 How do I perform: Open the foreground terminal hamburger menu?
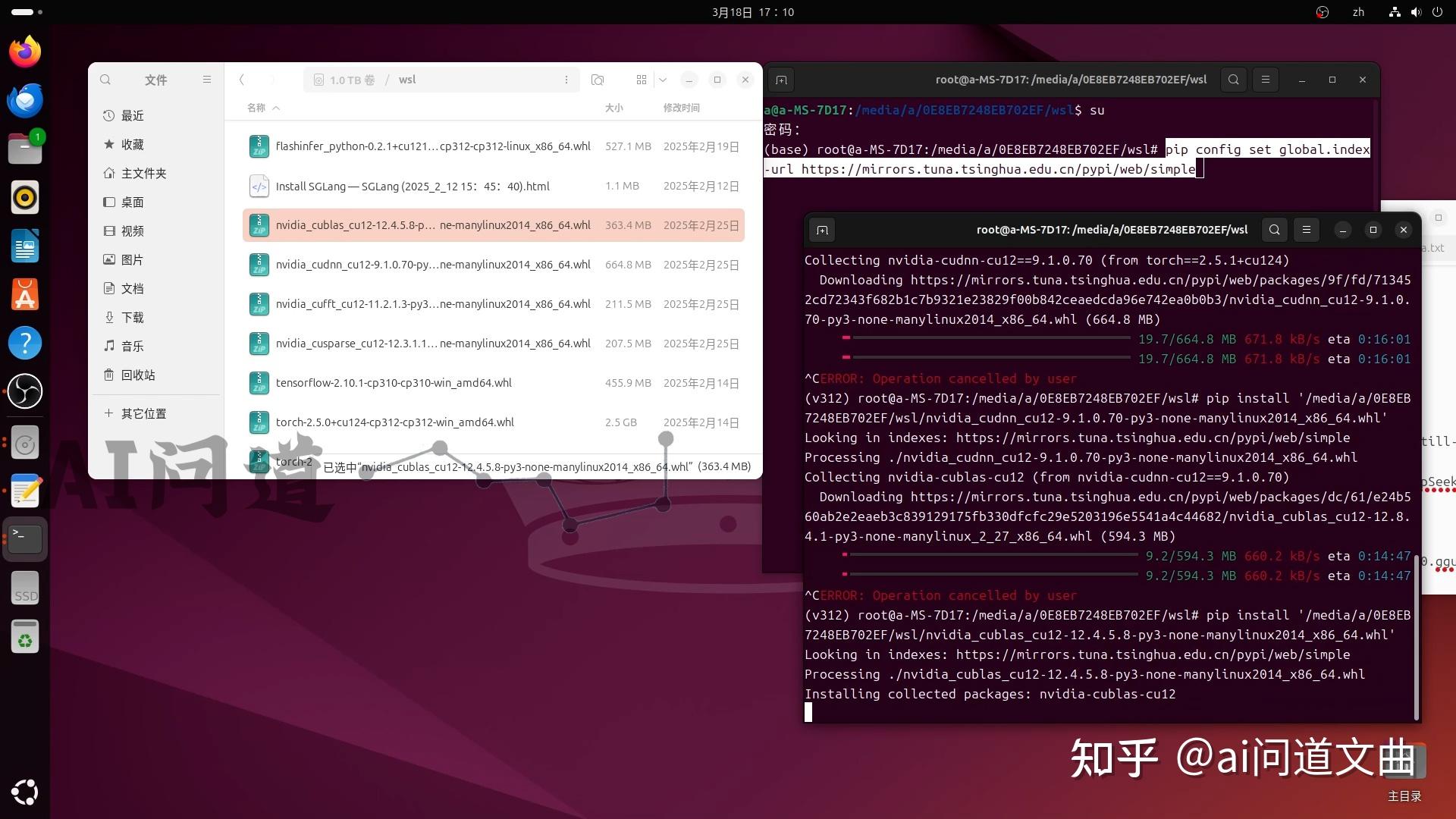[1307, 230]
